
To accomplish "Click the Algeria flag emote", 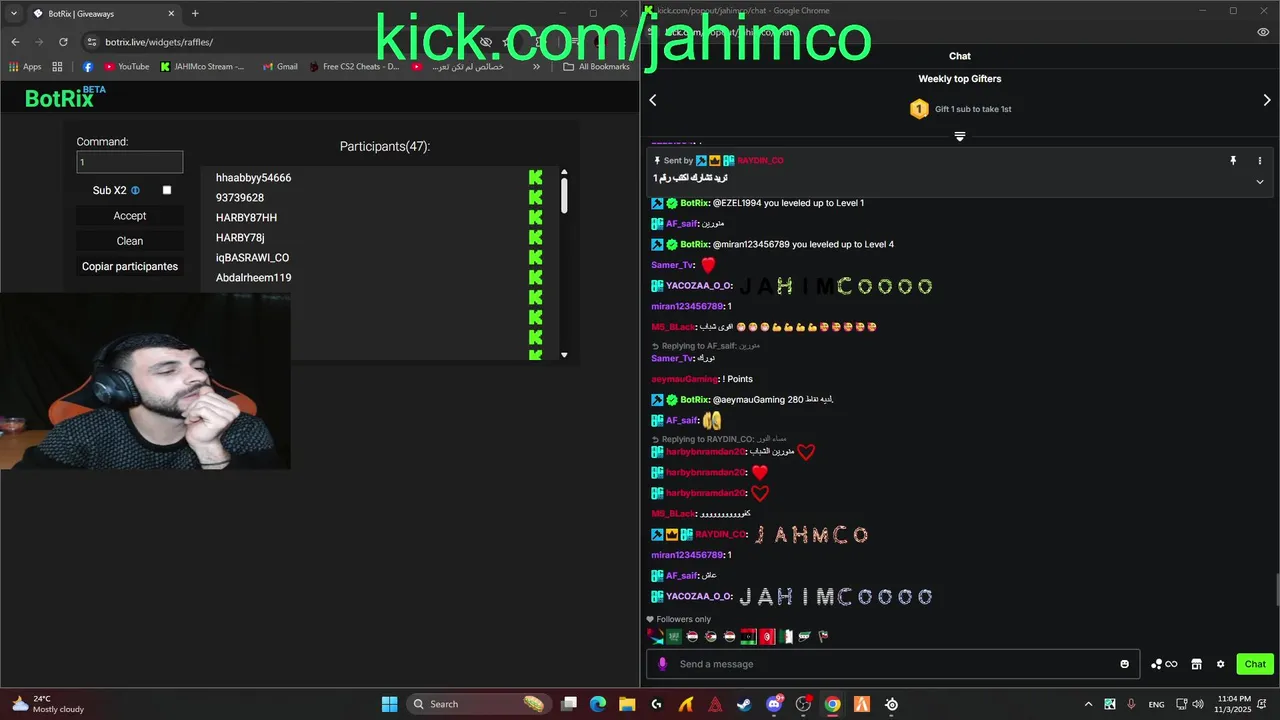I will coord(786,636).
